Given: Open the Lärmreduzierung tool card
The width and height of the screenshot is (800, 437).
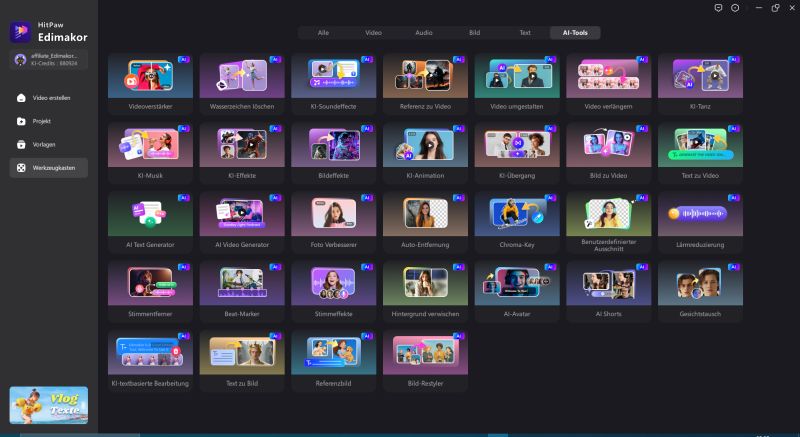Looking at the screenshot, I should point(700,218).
